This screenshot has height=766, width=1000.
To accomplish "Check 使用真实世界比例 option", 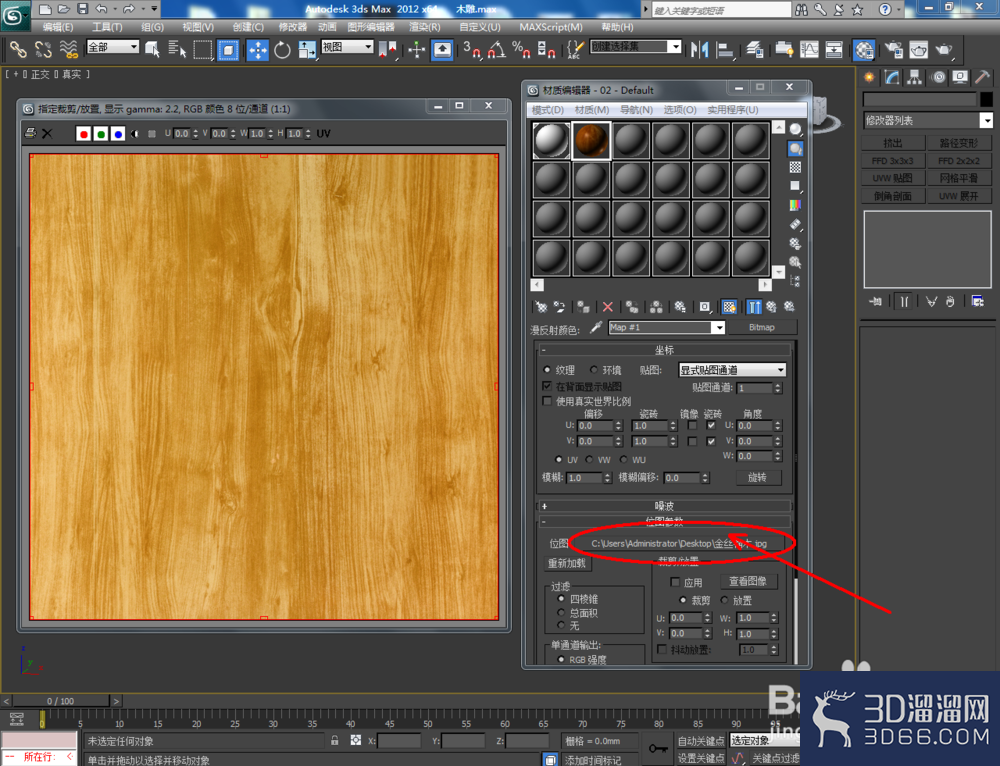I will pyautogui.click(x=547, y=401).
